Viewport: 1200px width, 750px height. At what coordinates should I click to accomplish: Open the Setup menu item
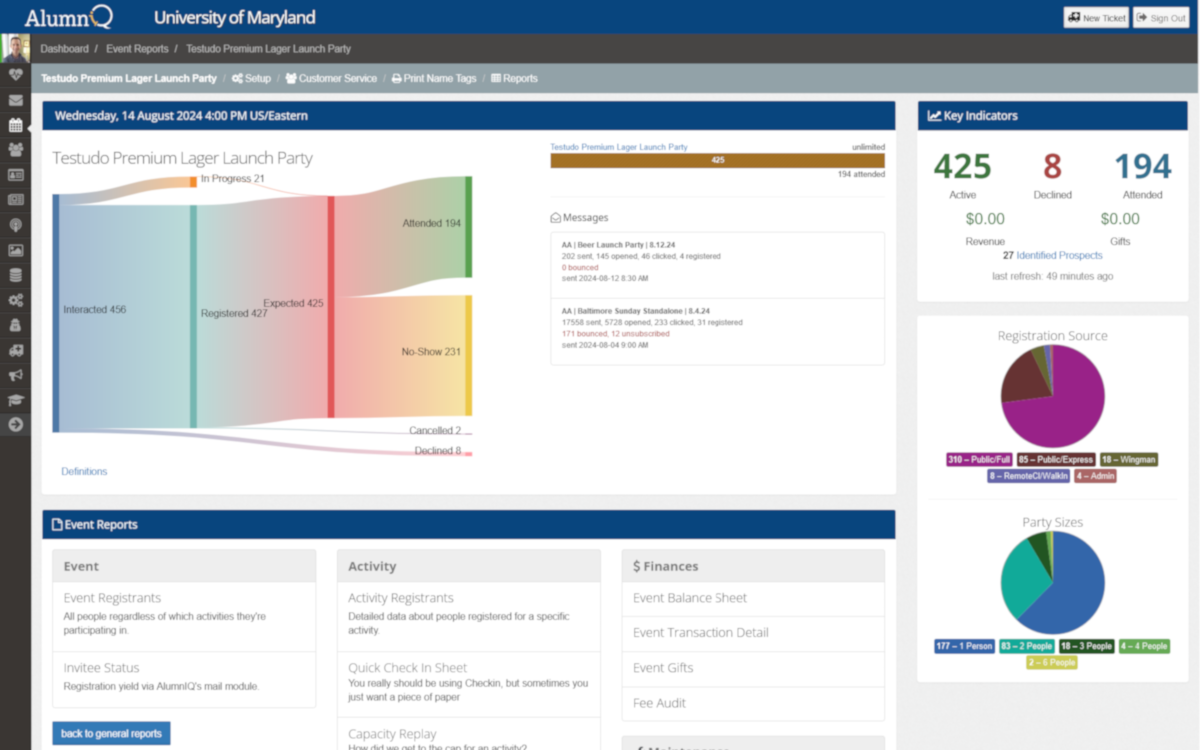point(251,78)
